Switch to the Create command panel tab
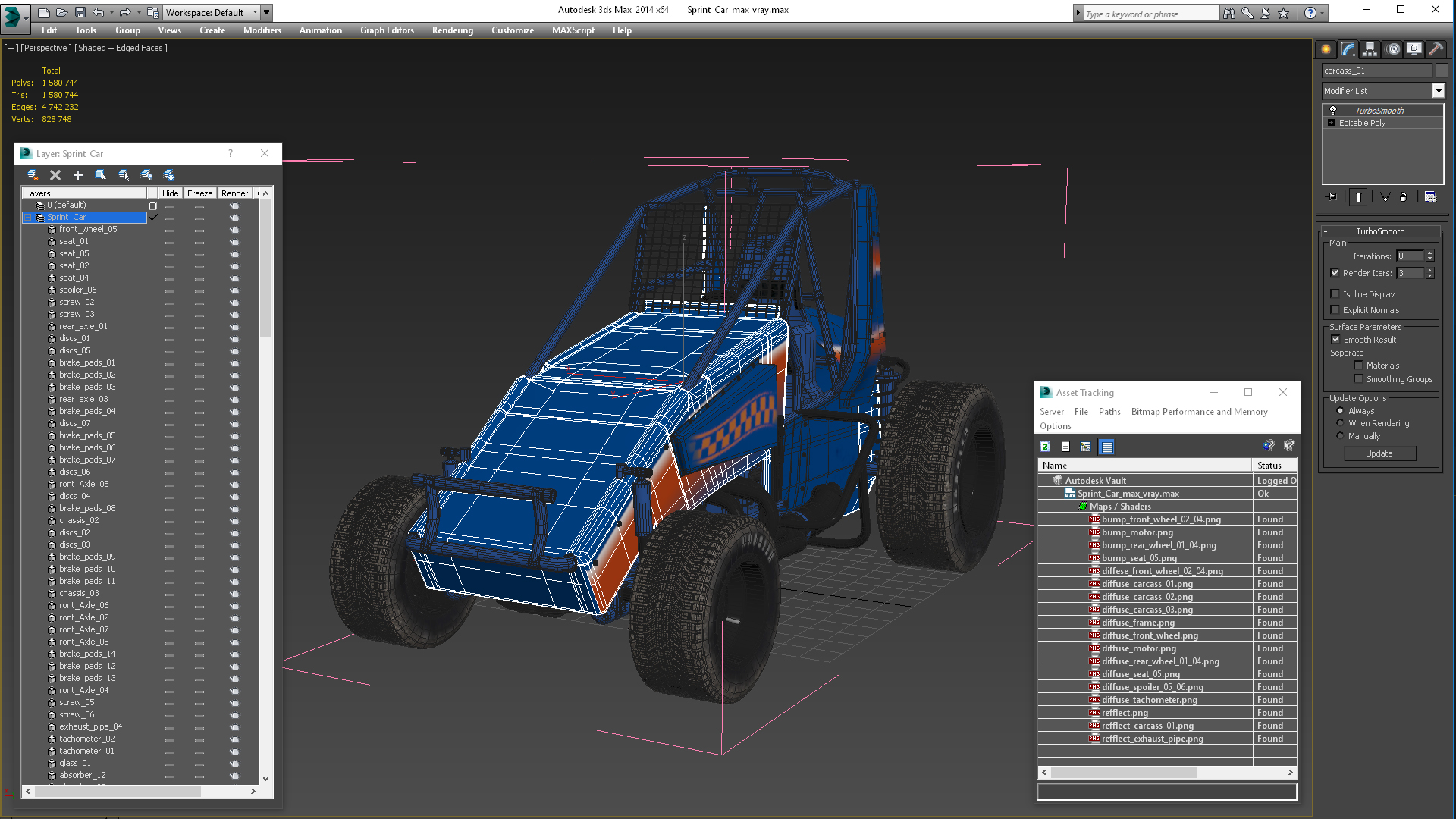This screenshot has width=1456, height=819. tap(1326, 49)
